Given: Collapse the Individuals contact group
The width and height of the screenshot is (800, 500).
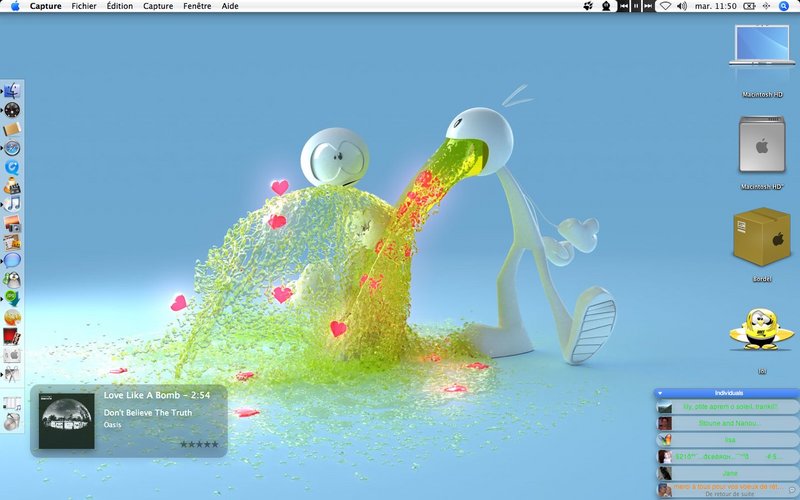Looking at the screenshot, I should coord(660,393).
